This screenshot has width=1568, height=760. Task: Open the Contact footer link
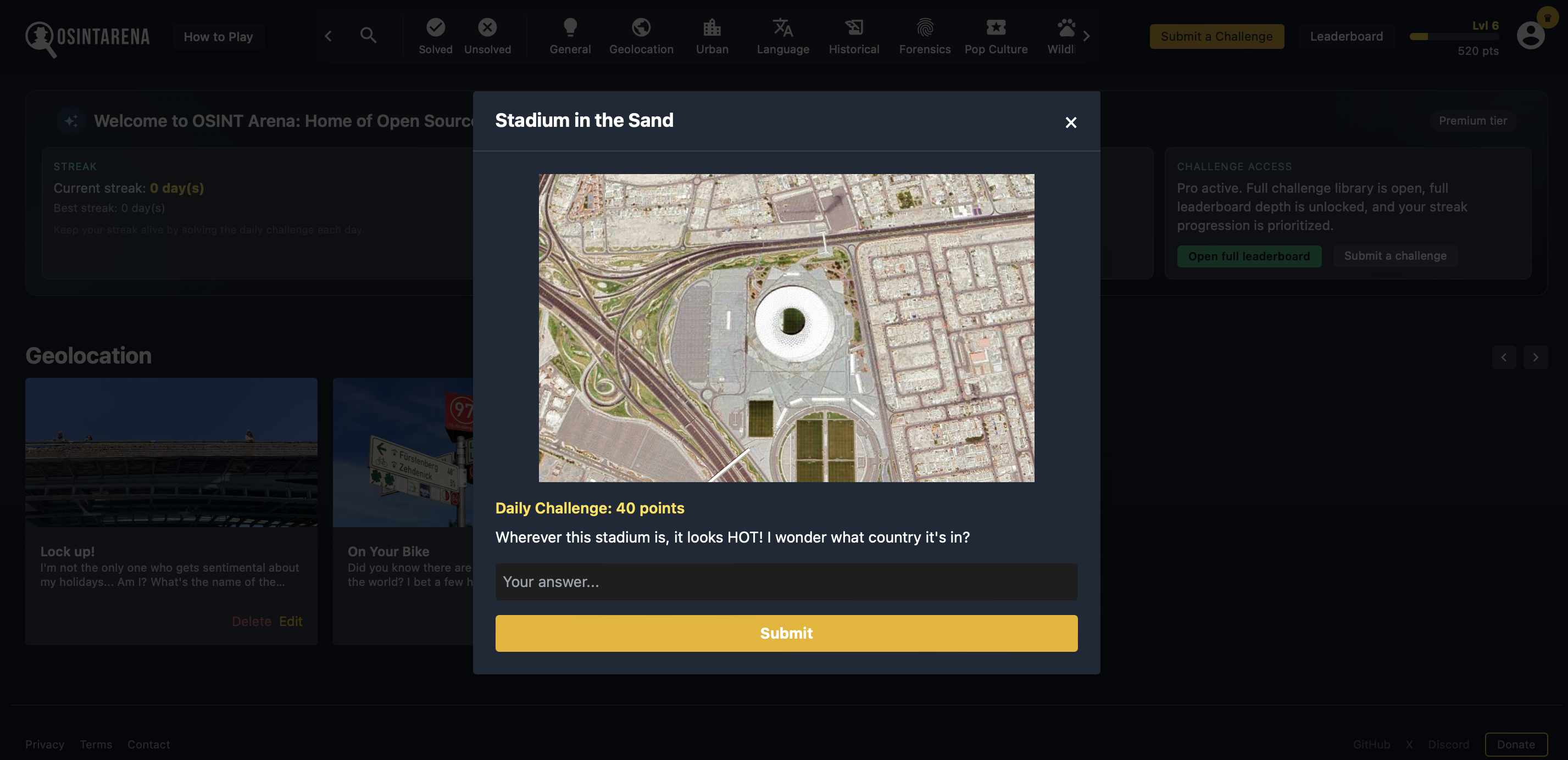(148, 744)
